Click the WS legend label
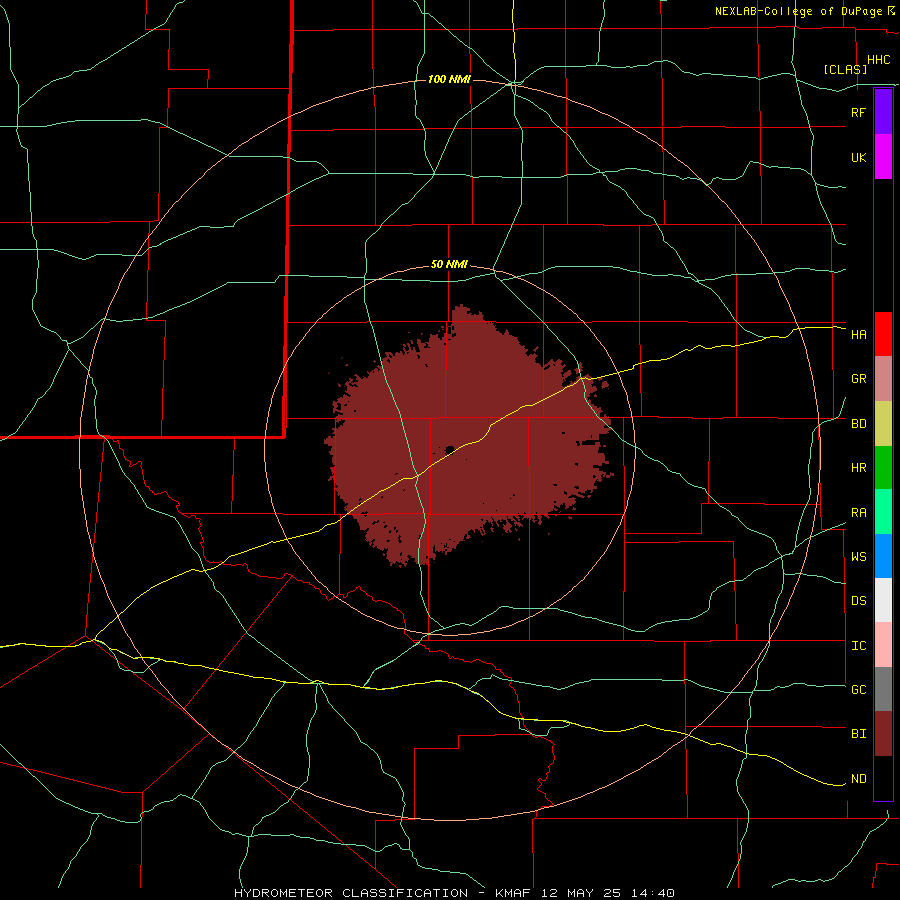The height and width of the screenshot is (900, 900). click(x=859, y=556)
